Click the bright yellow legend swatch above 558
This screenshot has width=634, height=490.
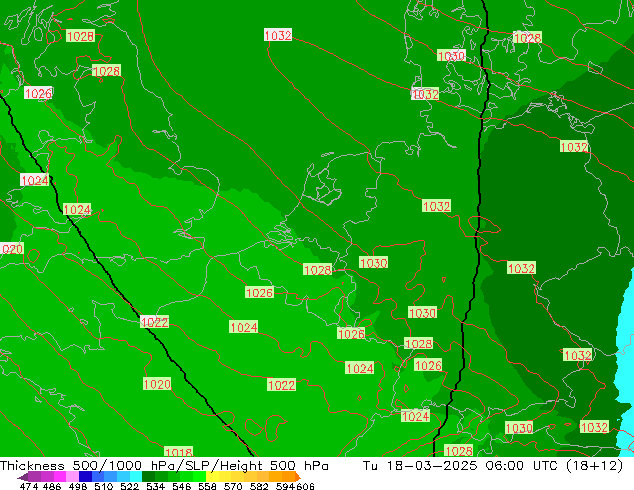pyautogui.click(x=212, y=476)
